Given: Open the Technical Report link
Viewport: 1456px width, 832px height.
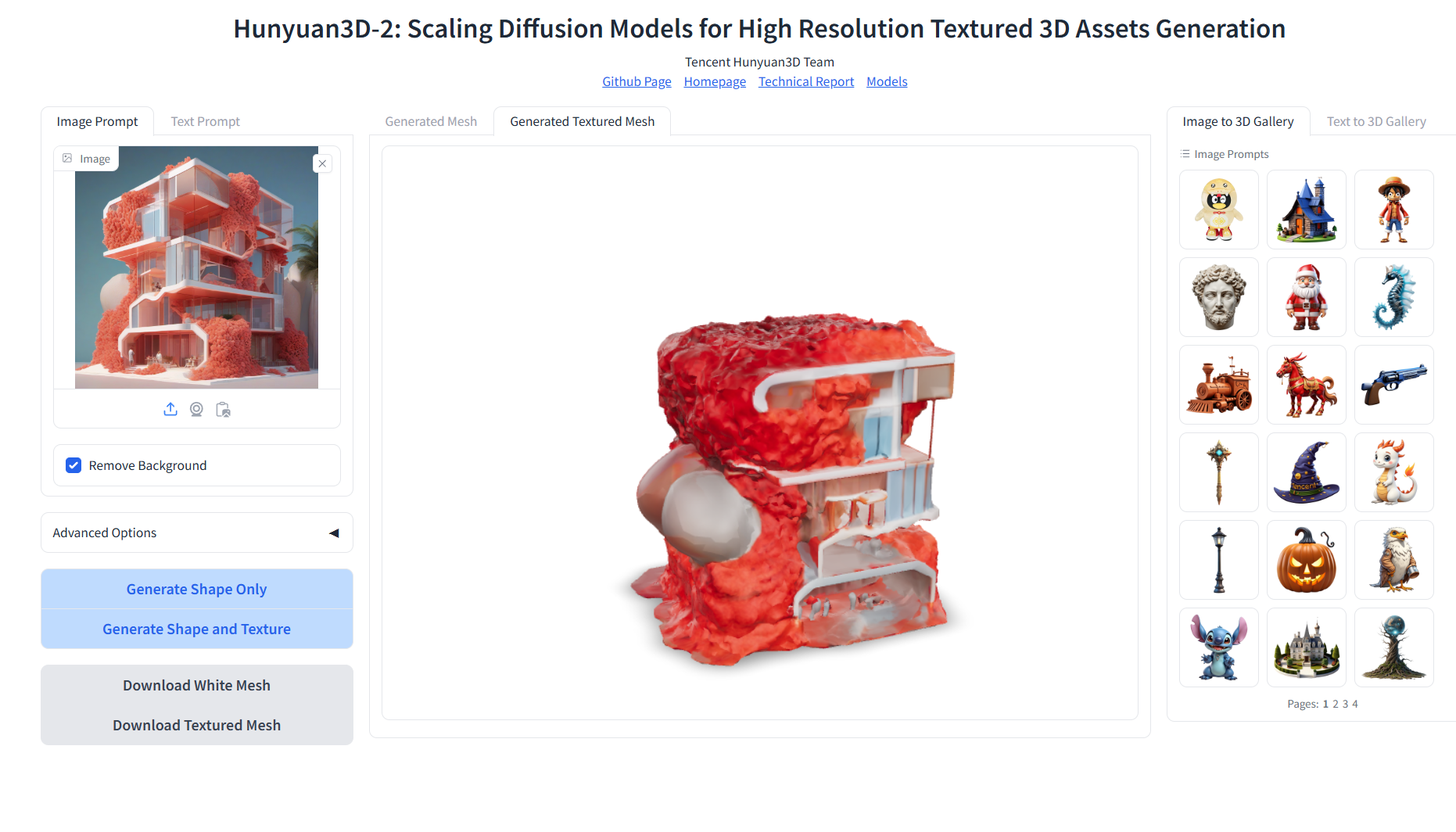Looking at the screenshot, I should pos(806,81).
